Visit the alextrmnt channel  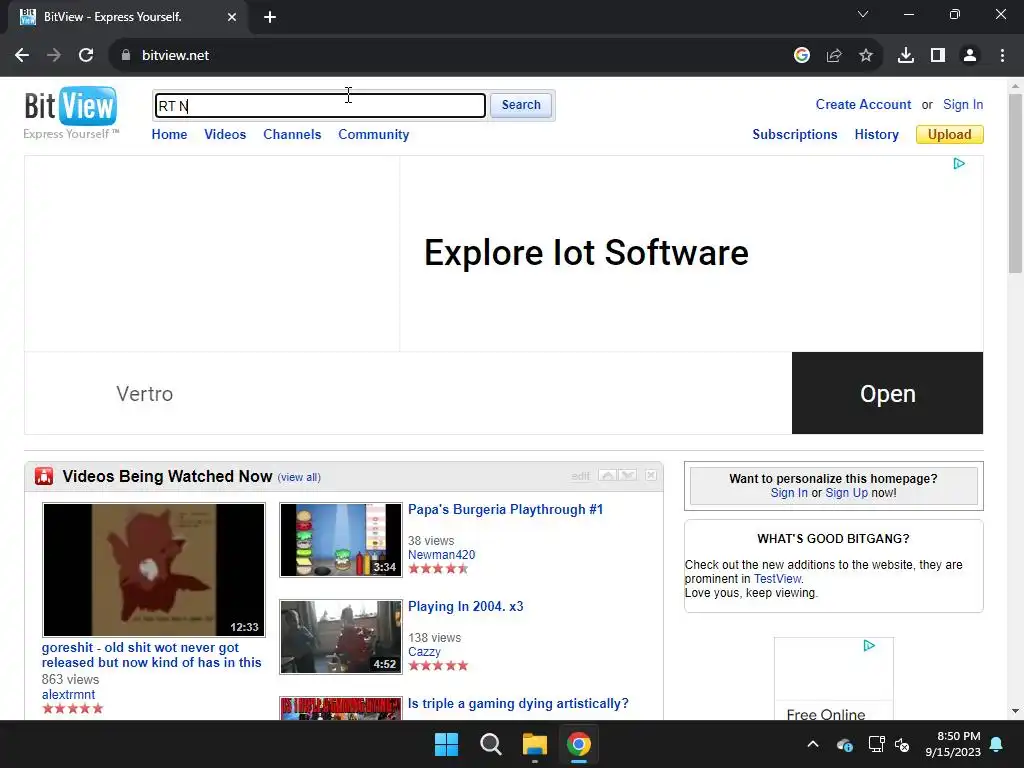pos(69,694)
